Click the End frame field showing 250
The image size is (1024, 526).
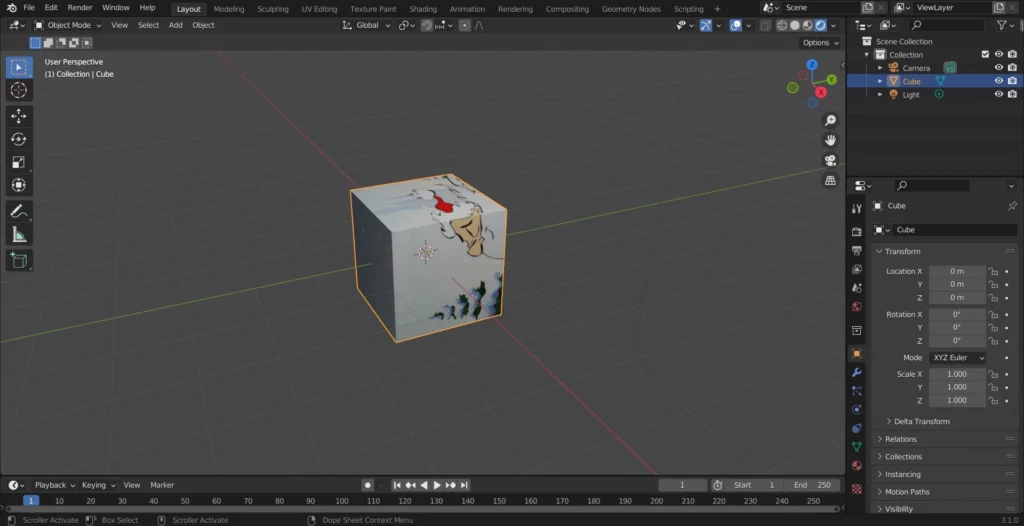[813, 485]
